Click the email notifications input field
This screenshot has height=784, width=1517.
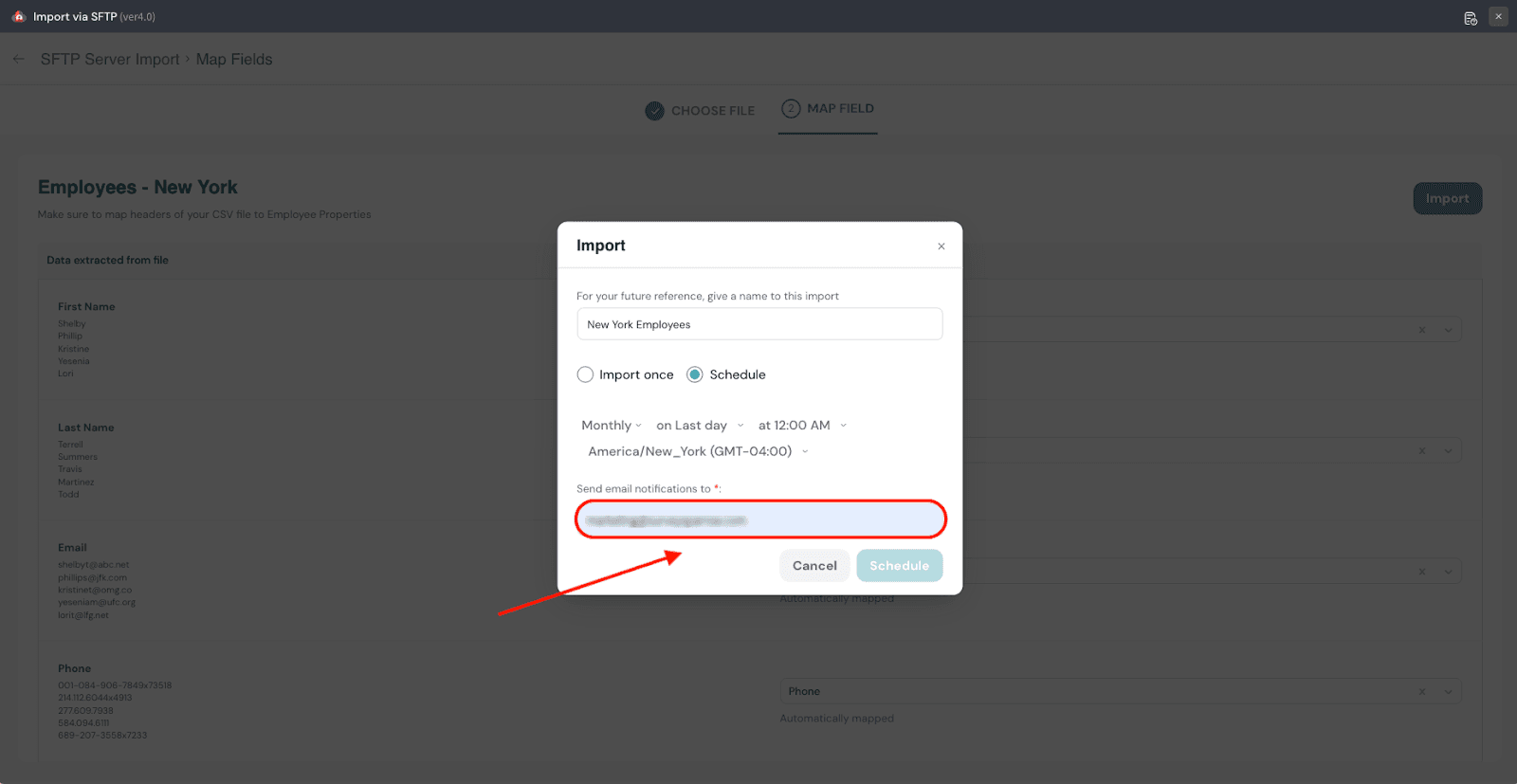click(x=760, y=520)
